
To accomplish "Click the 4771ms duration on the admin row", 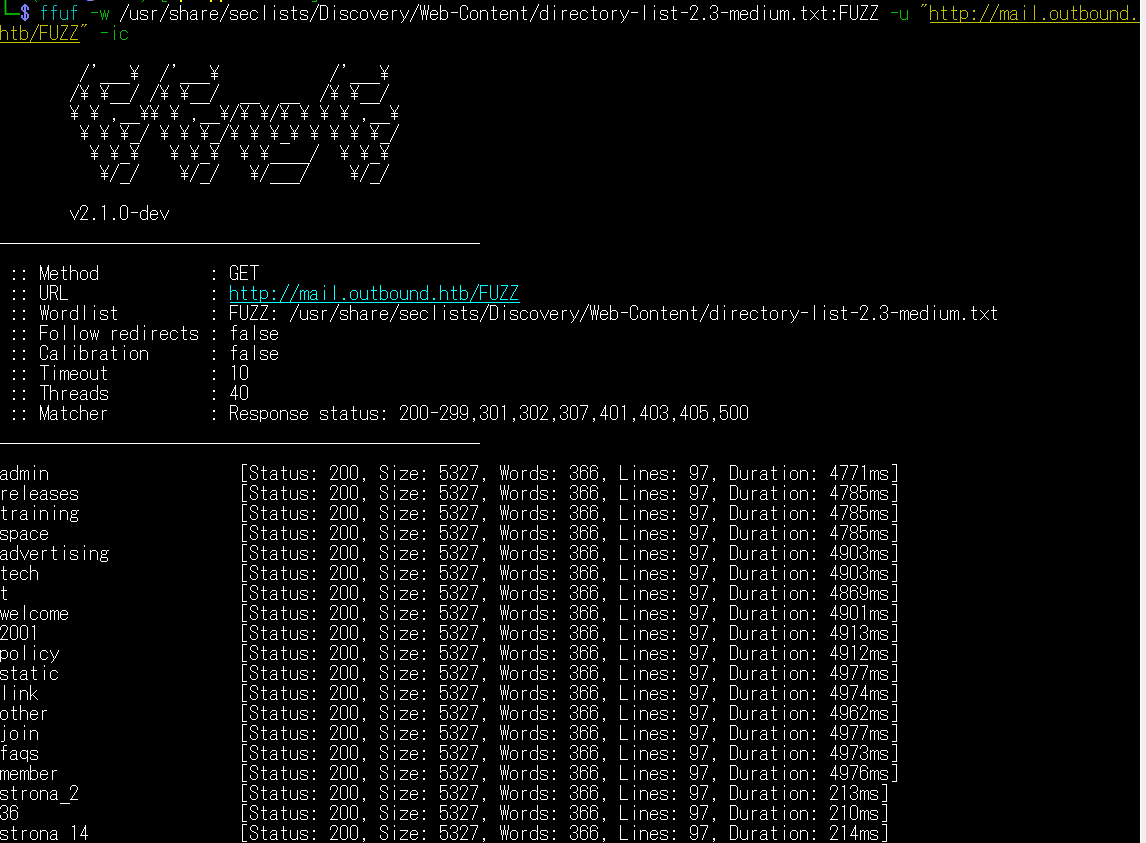I will pos(863,474).
